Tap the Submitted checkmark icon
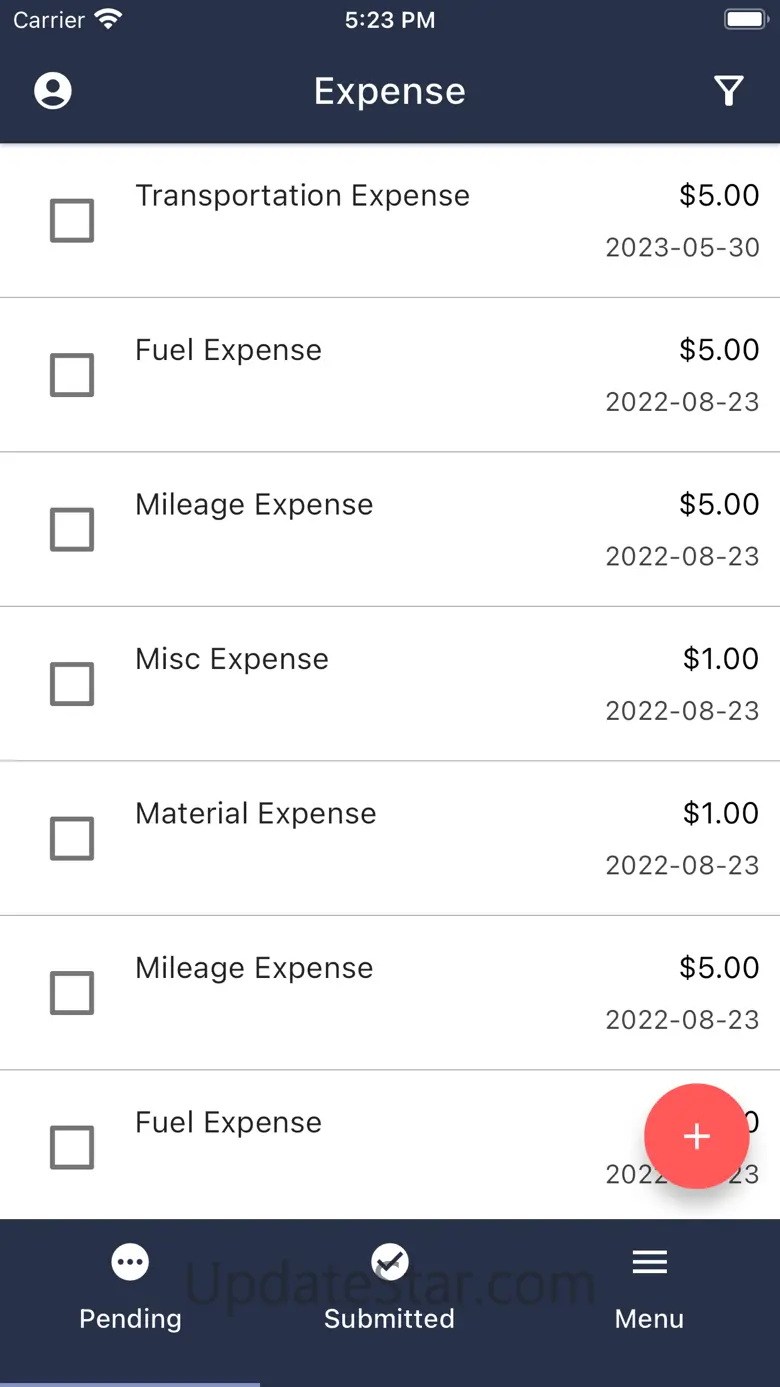 click(389, 1262)
